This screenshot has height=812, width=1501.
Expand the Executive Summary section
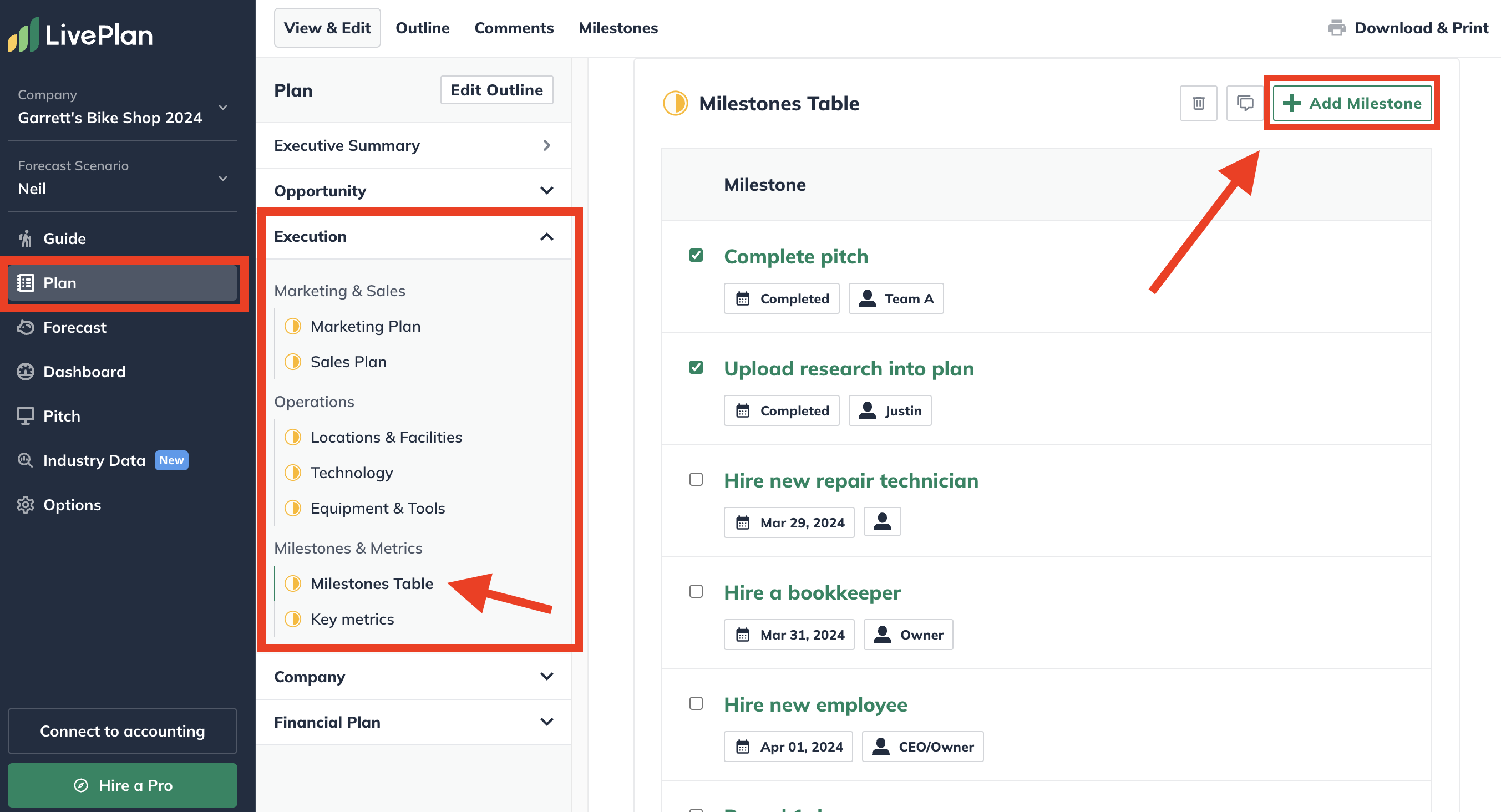tap(414, 145)
